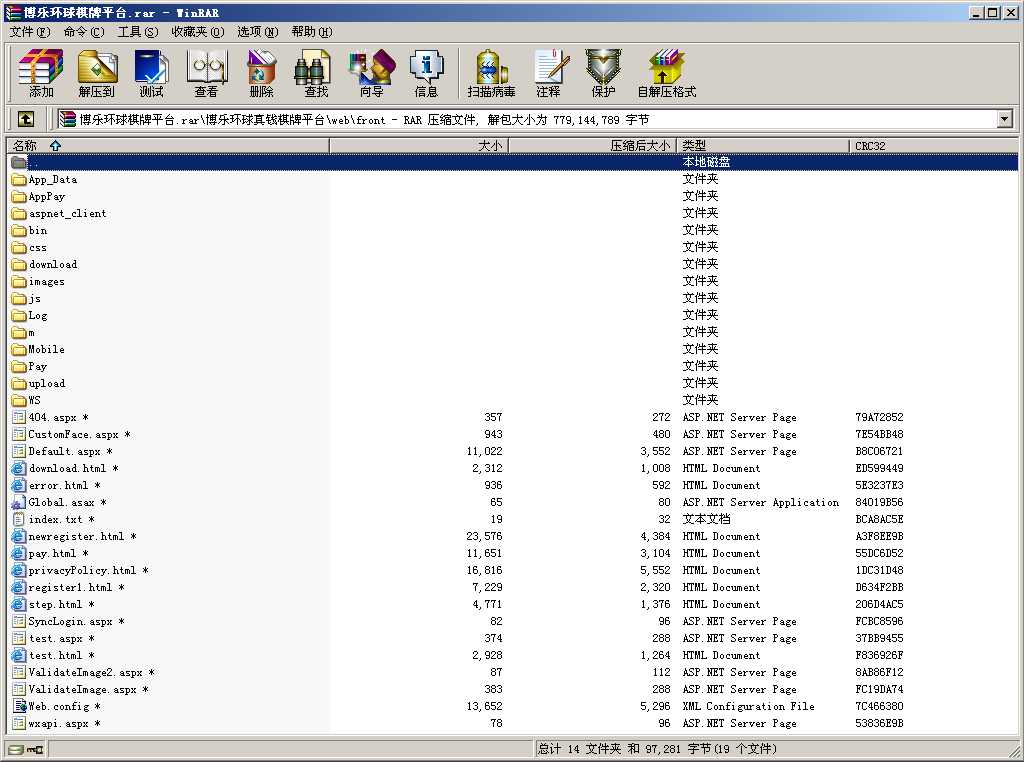Viewport: 1024px width, 762px height.
Task: Start 扫描病毒 (Virus Scan)
Action: coord(491,73)
